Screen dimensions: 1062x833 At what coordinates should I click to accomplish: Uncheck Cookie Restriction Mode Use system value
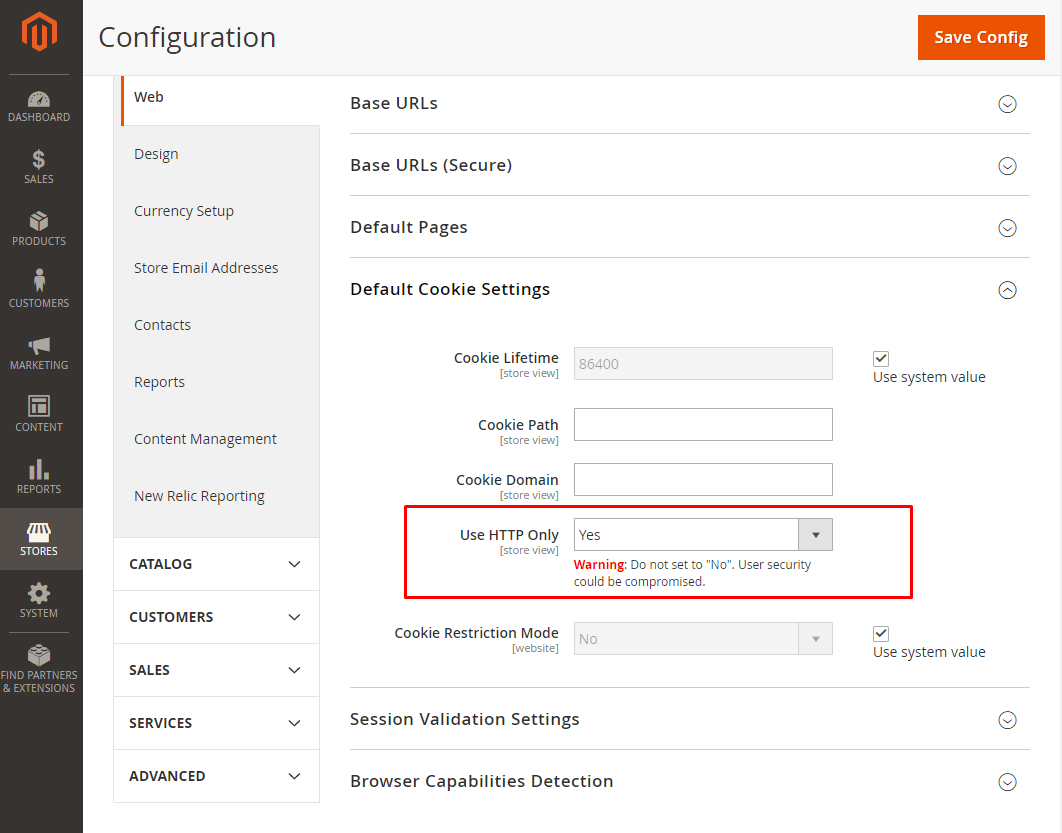tap(881, 633)
